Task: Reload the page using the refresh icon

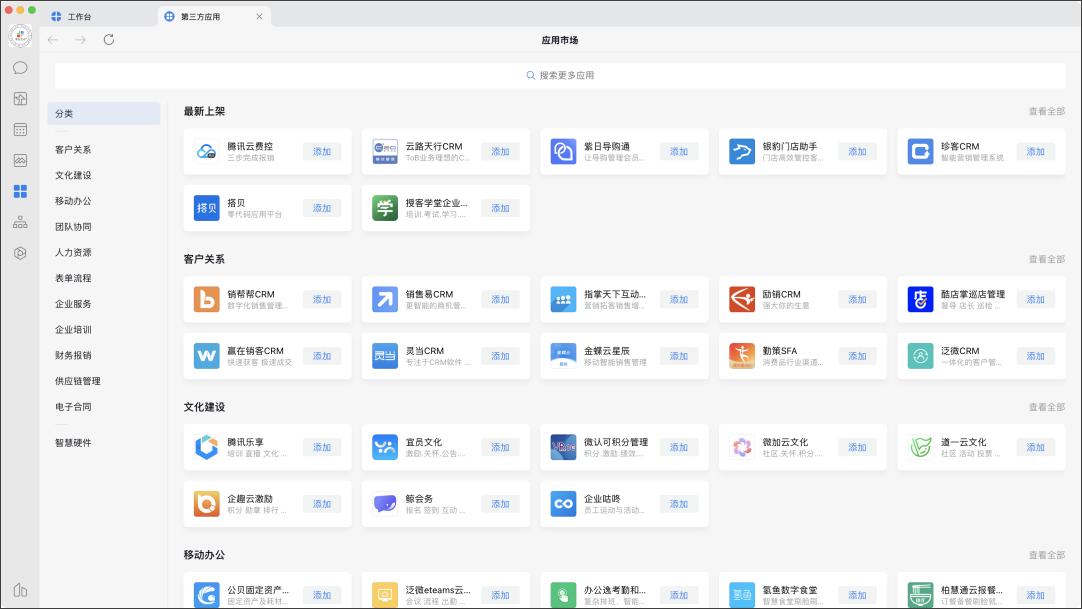Action: tap(109, 40)
